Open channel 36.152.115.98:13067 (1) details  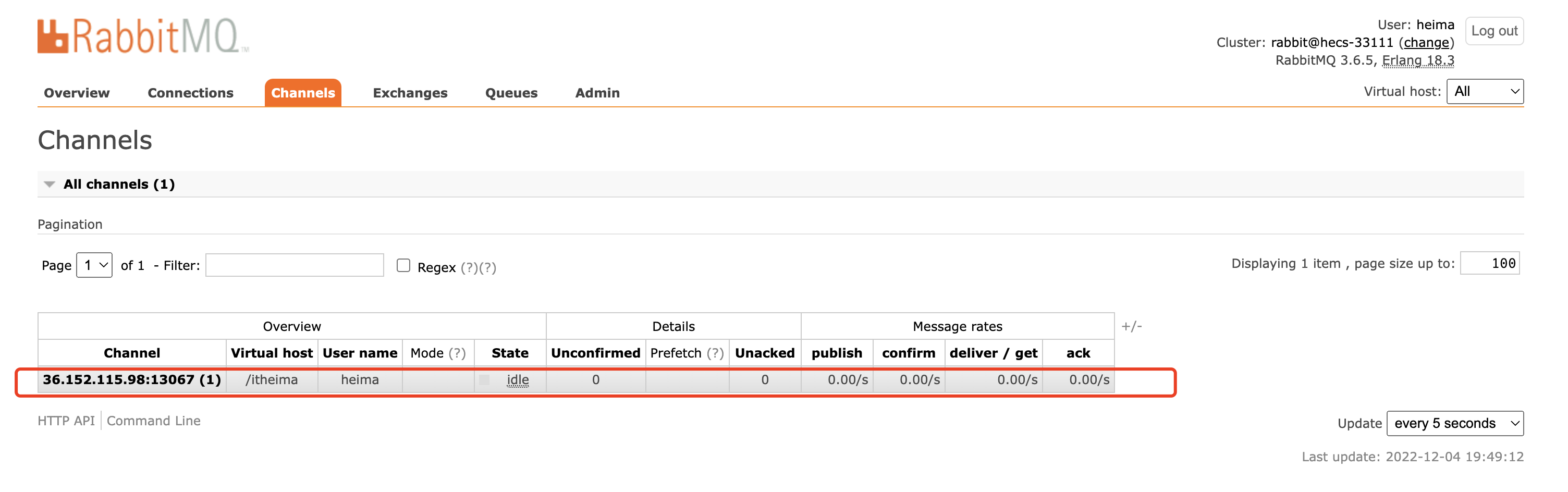pyautogui.click(x=131, y=380)
